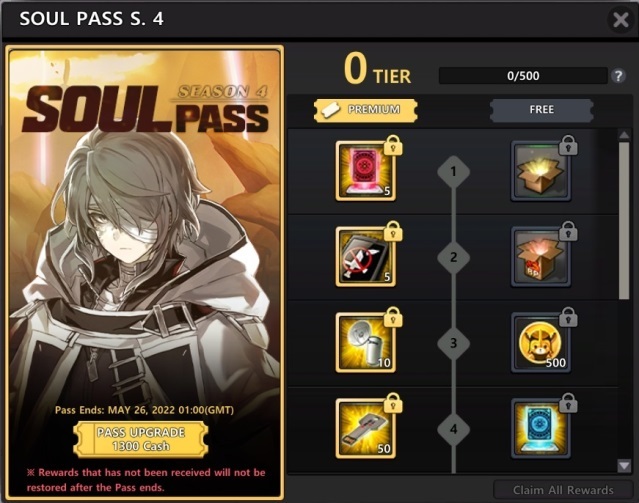Select the tier 3 premium satellite dish reward

366,343
